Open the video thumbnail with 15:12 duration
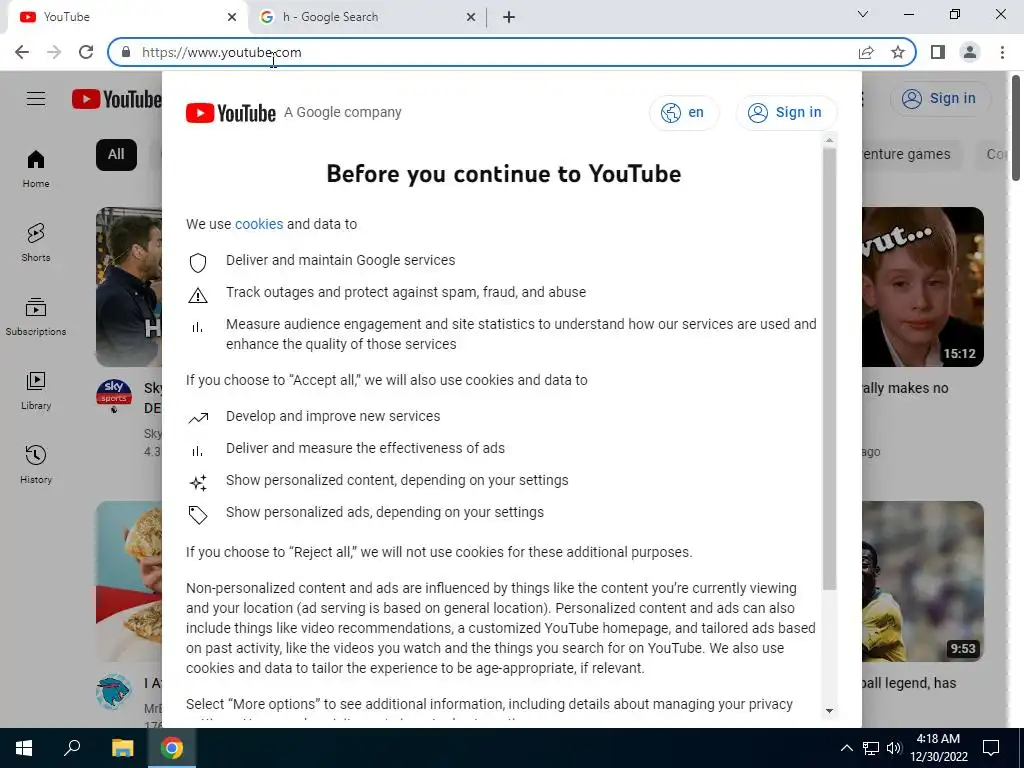 click(x=923, y=287)
